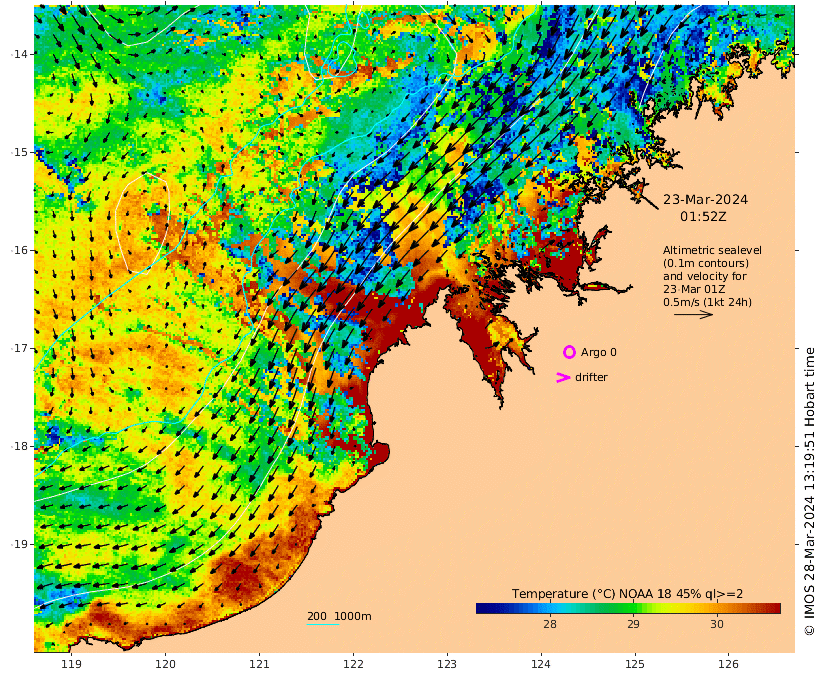The width and height of the screenshot is (820, 680).
Task: Click the '01:52Z' time label
Action: tap(703, 216)
